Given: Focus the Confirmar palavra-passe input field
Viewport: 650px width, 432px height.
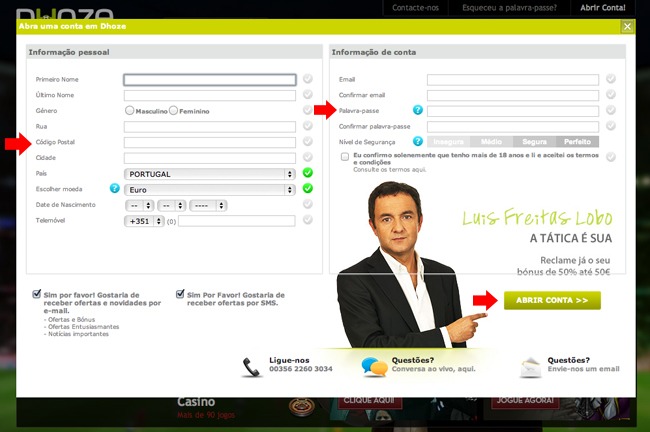Looking at the screenshot, I should [x=513, y=127].
